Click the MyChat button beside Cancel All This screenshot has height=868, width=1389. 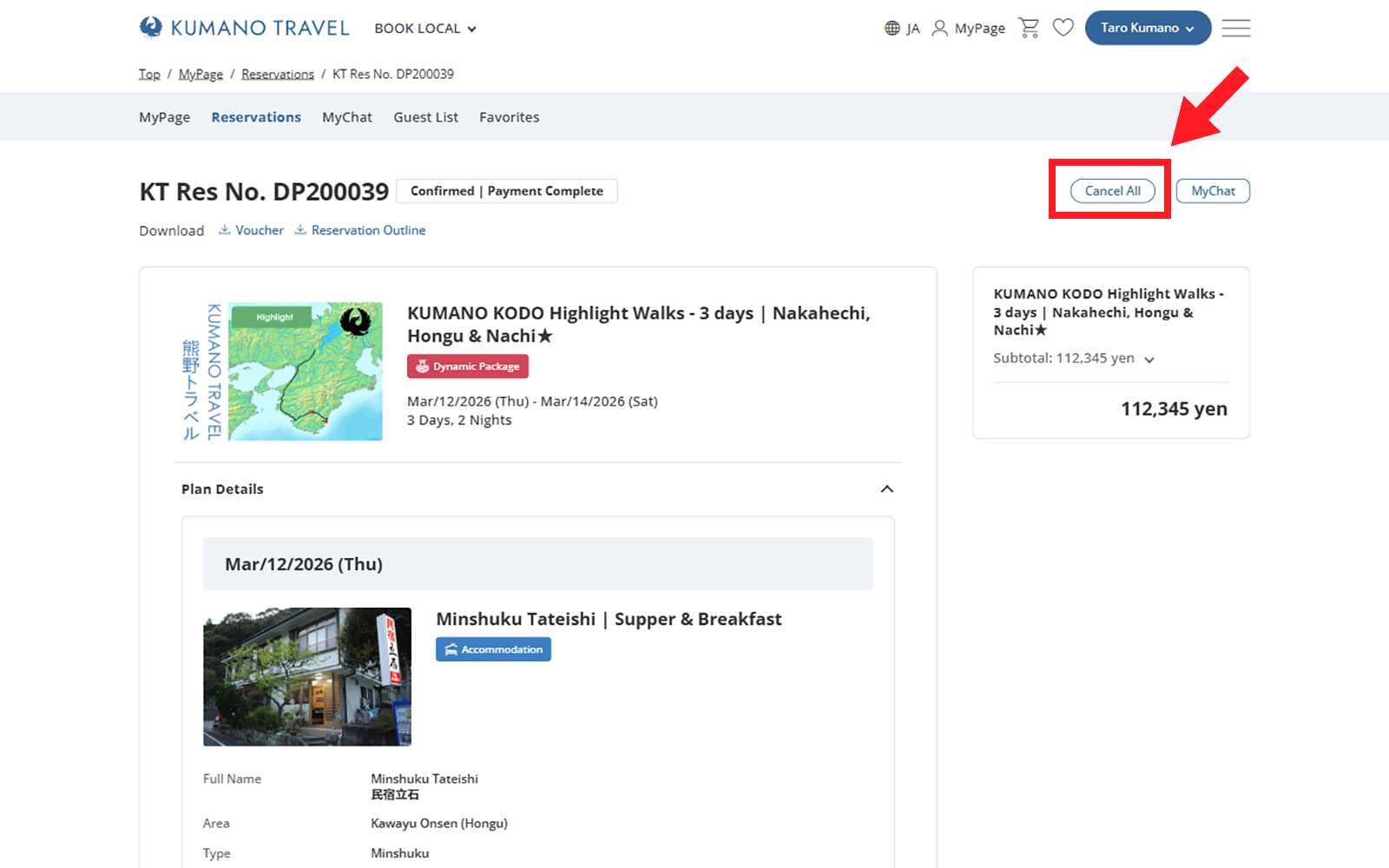coord(1212,191)
